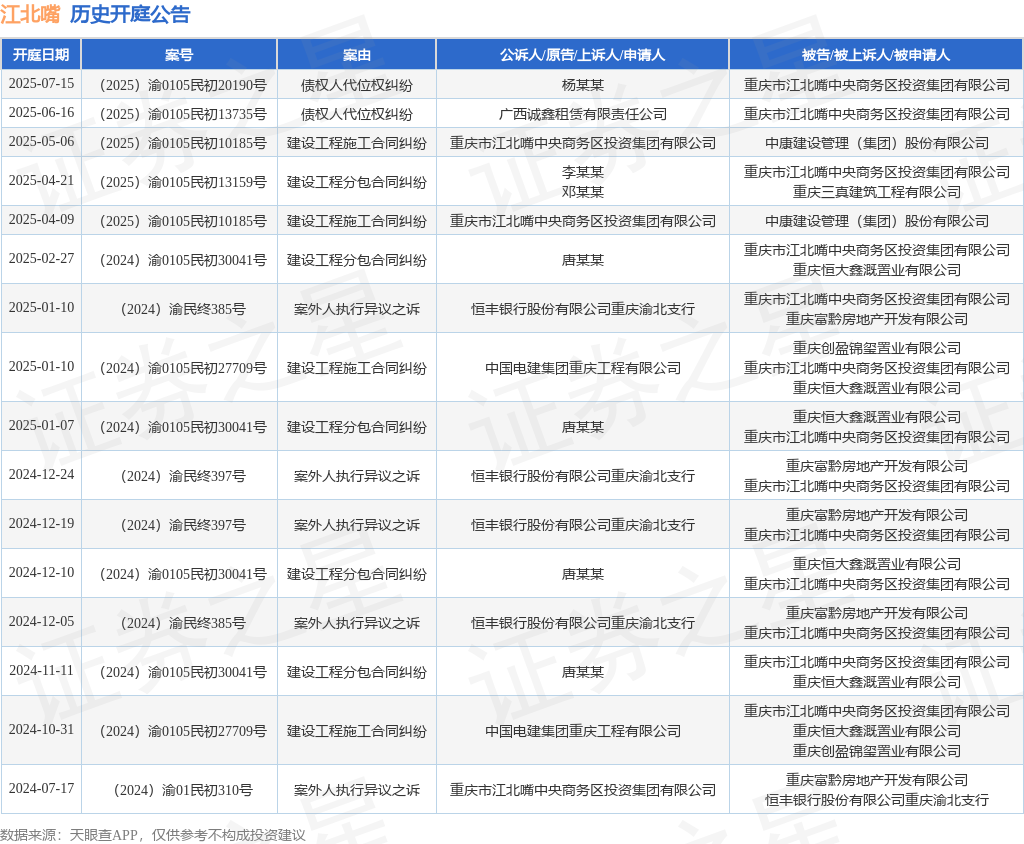This screenshot has height=844, width=1024.
Task: Click the 江北嘴 title text
Action: (x=30, y=14)
